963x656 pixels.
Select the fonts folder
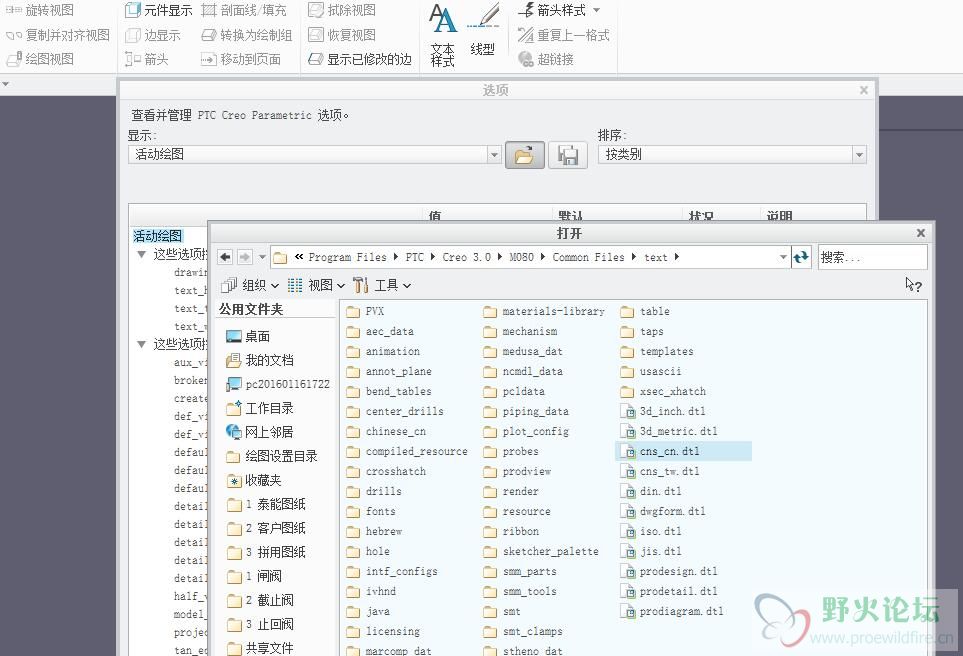click(371, 511)
